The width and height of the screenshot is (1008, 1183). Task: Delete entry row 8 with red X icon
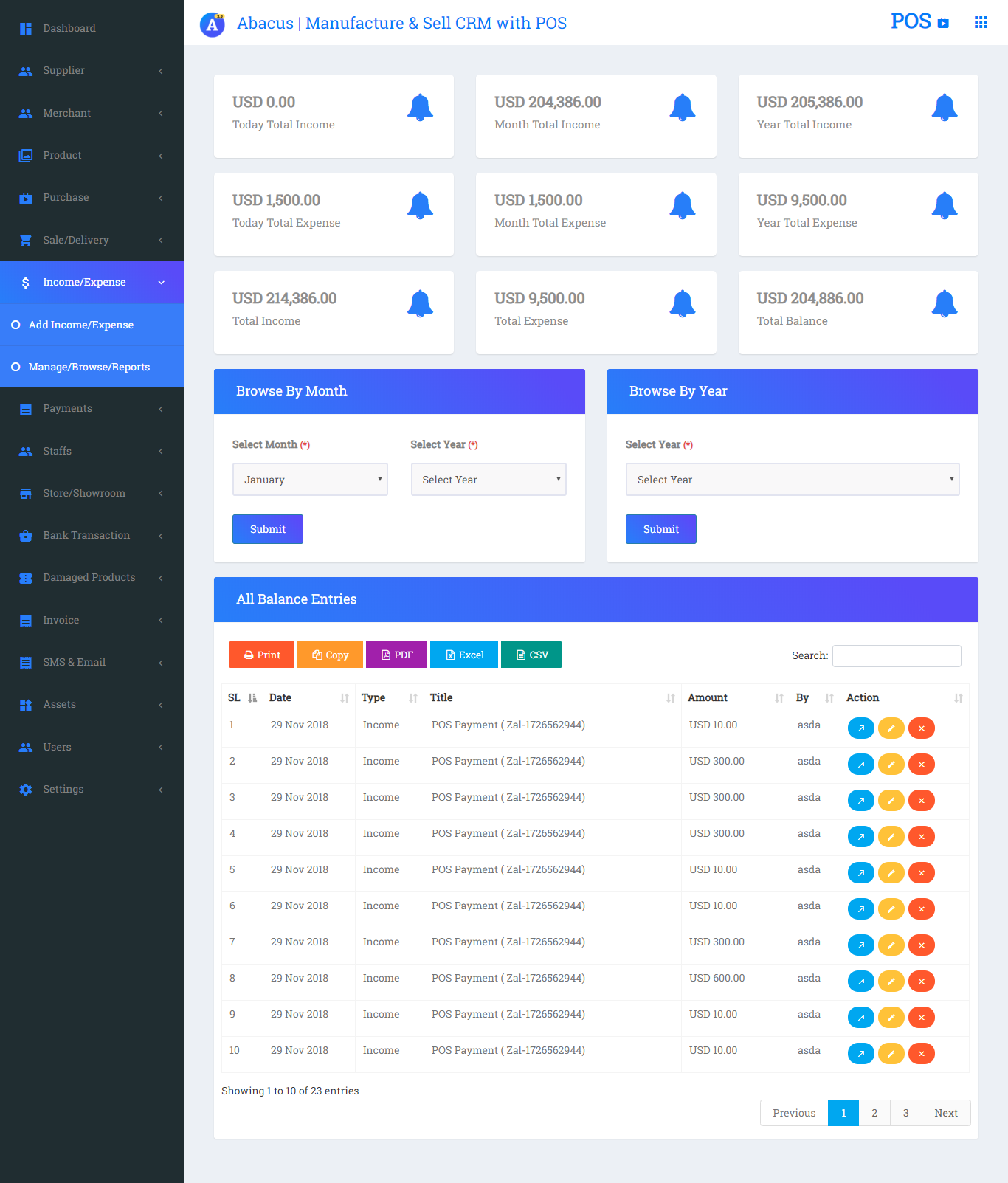(x=922, y=982)
